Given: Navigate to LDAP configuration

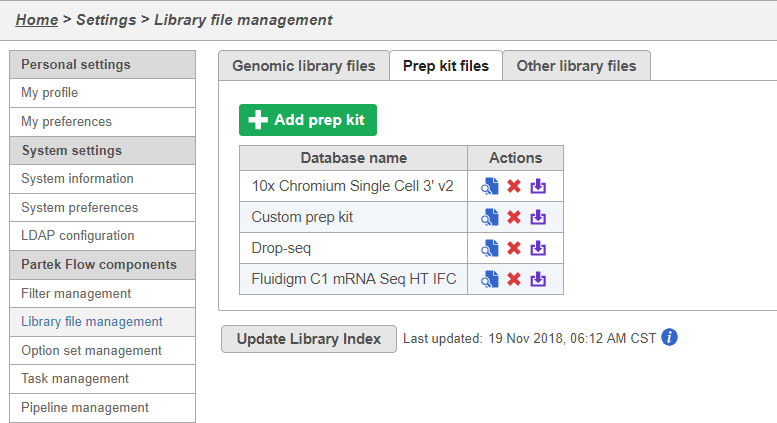Looking at the screenshot, I should pyautogui.click(x=78, y=236).
